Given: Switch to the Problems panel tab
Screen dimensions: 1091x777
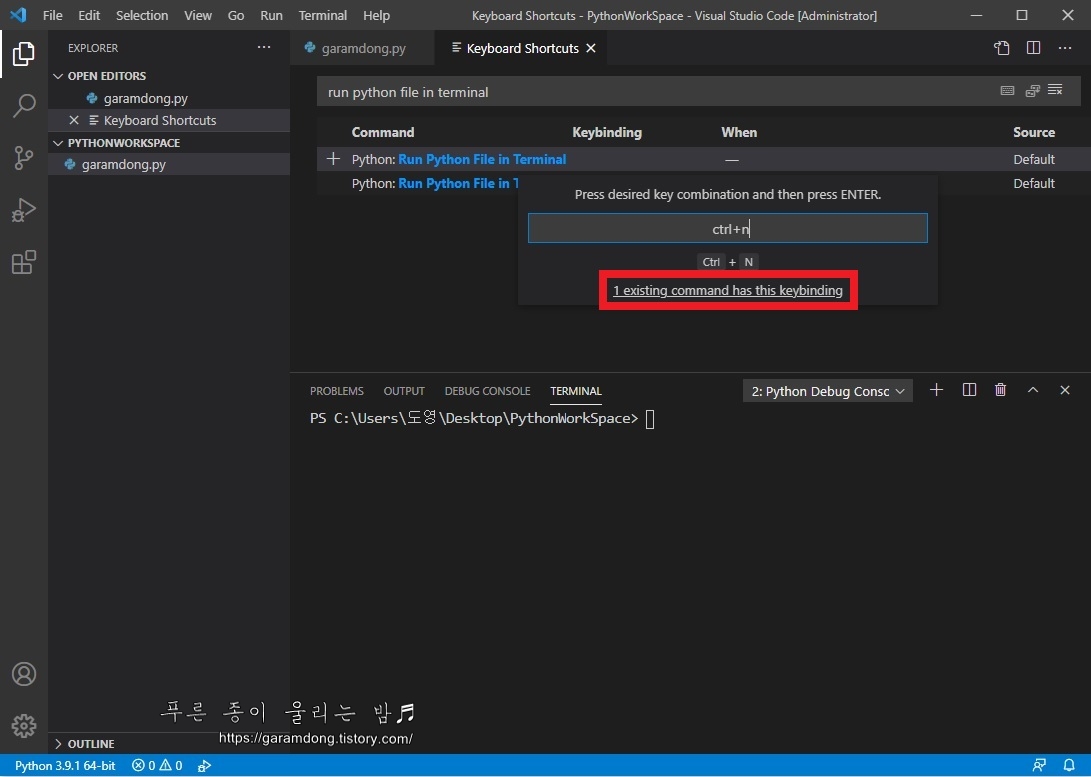Looking at the screenshot, I should (x=337, y=391).
